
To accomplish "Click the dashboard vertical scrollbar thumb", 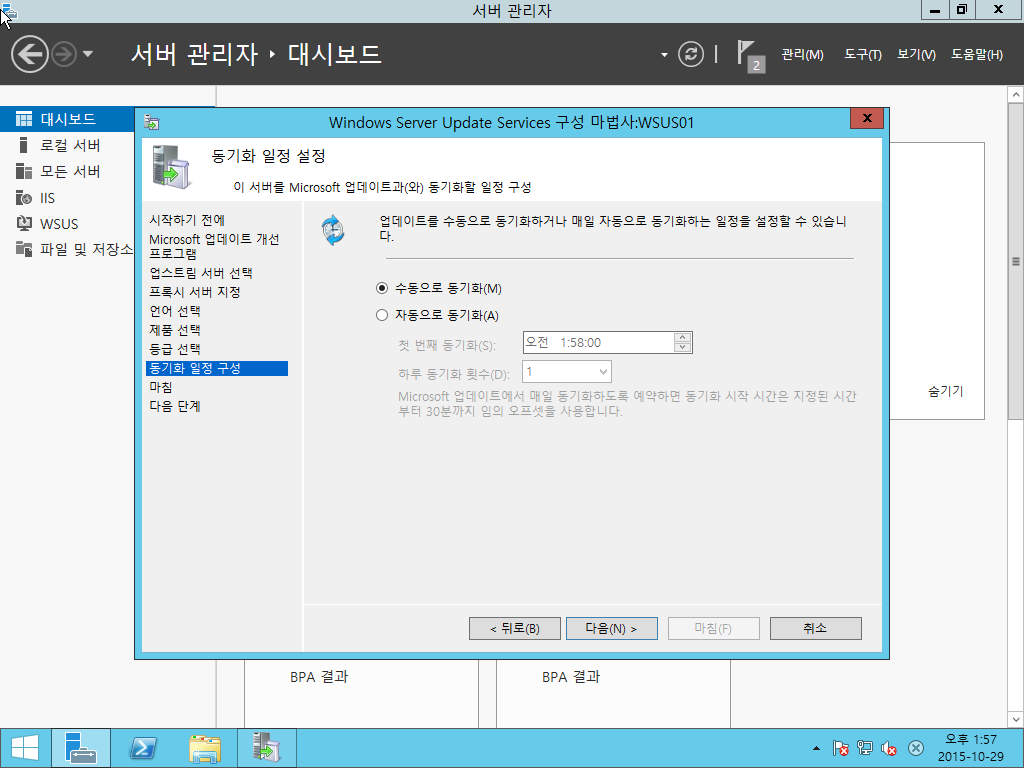I will [x=1016, y=261].
